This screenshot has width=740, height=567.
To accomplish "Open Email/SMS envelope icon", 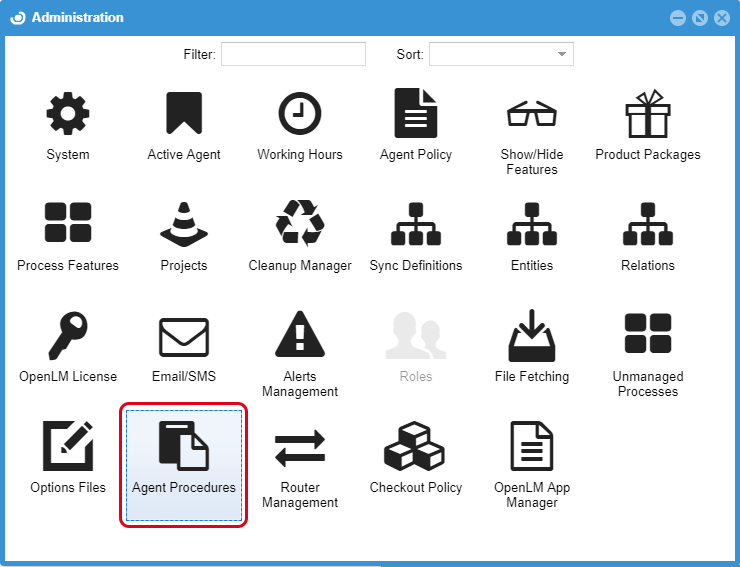I will pyautogui.click(x=184, y=337).
